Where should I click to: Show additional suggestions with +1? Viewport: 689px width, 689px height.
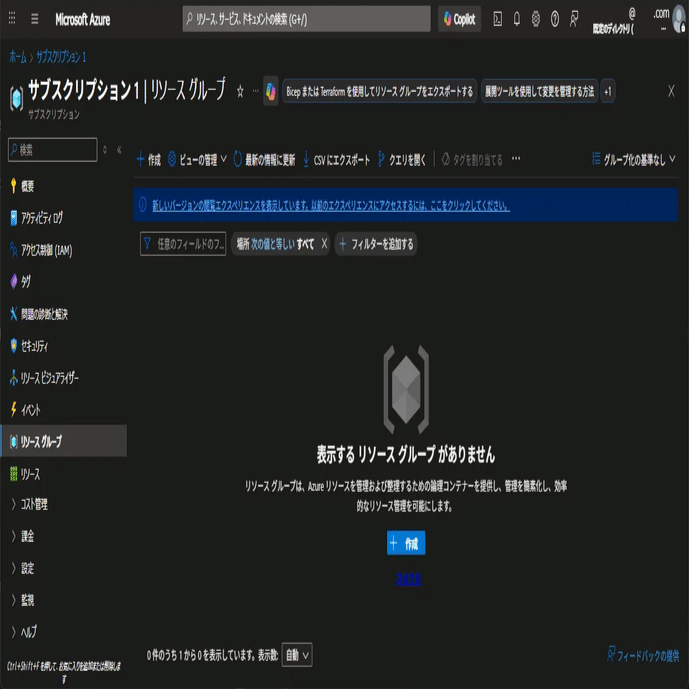[608, 91]
